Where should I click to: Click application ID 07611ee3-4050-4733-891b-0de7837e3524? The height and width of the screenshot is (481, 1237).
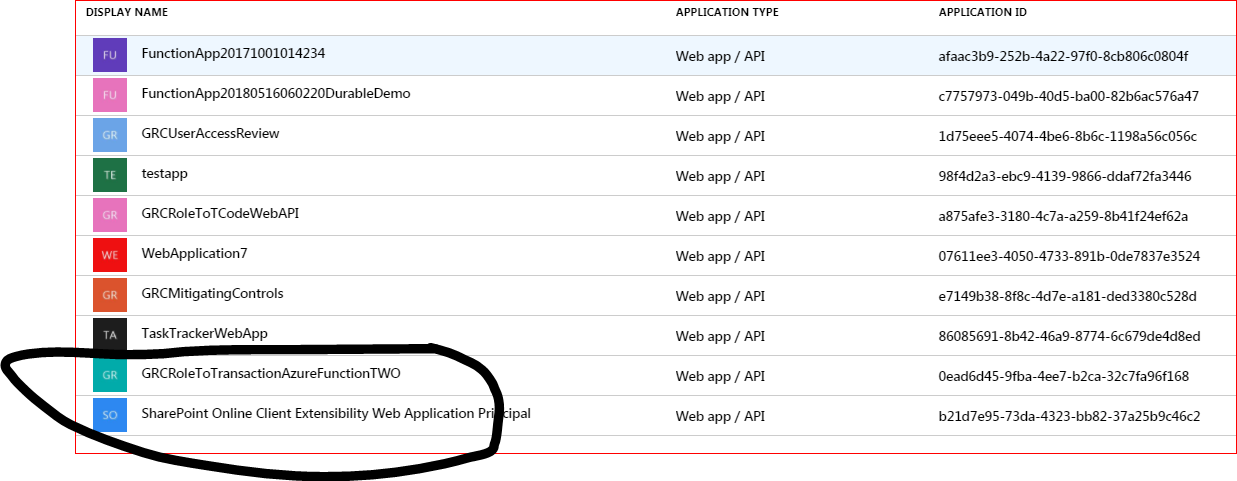(1069, 256)
